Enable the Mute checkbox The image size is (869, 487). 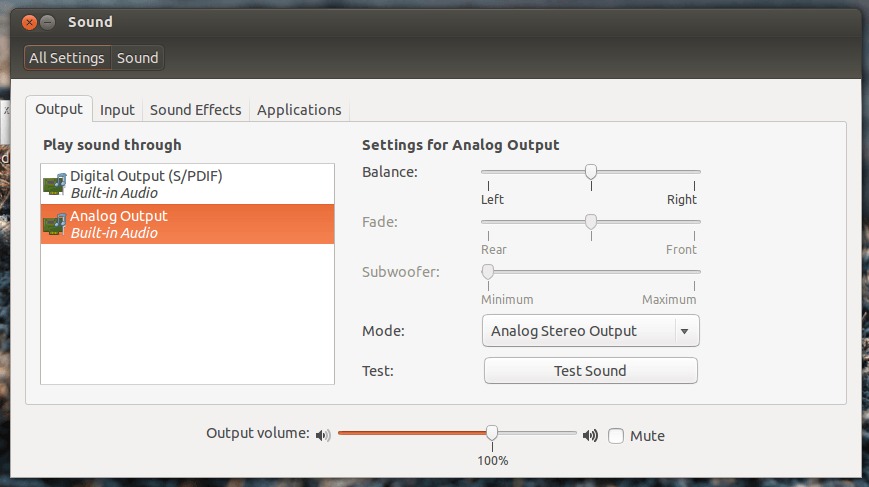point(616,435)
